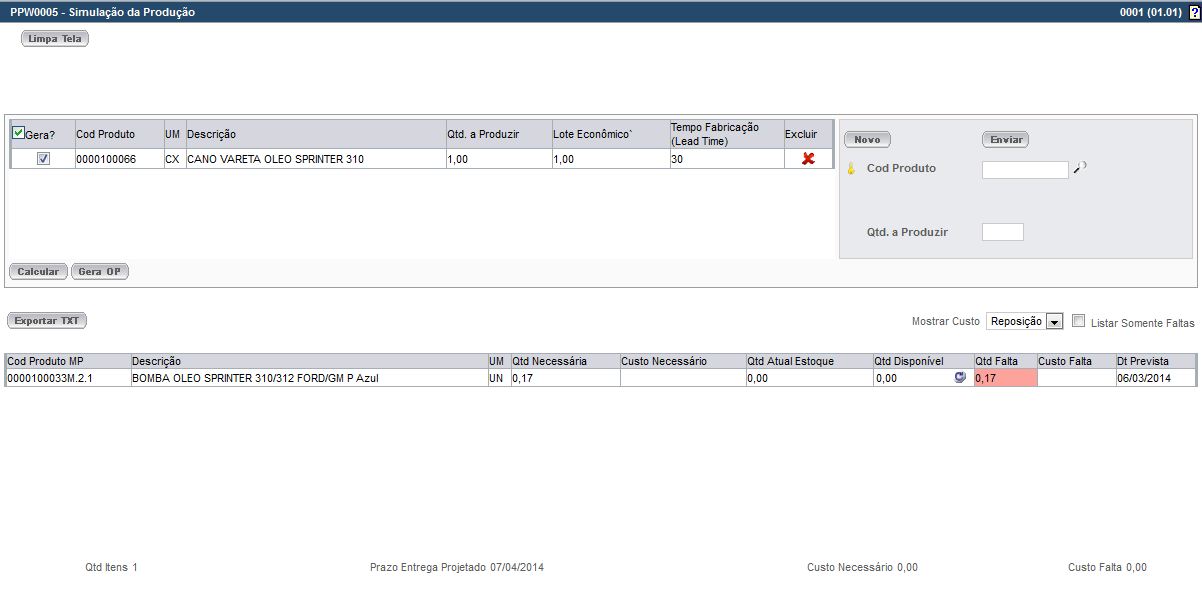Enable Listar Somente Faltas checkbox
Screen dimensions: 1202x592
pyautogui.click(x=1078, y=321)
